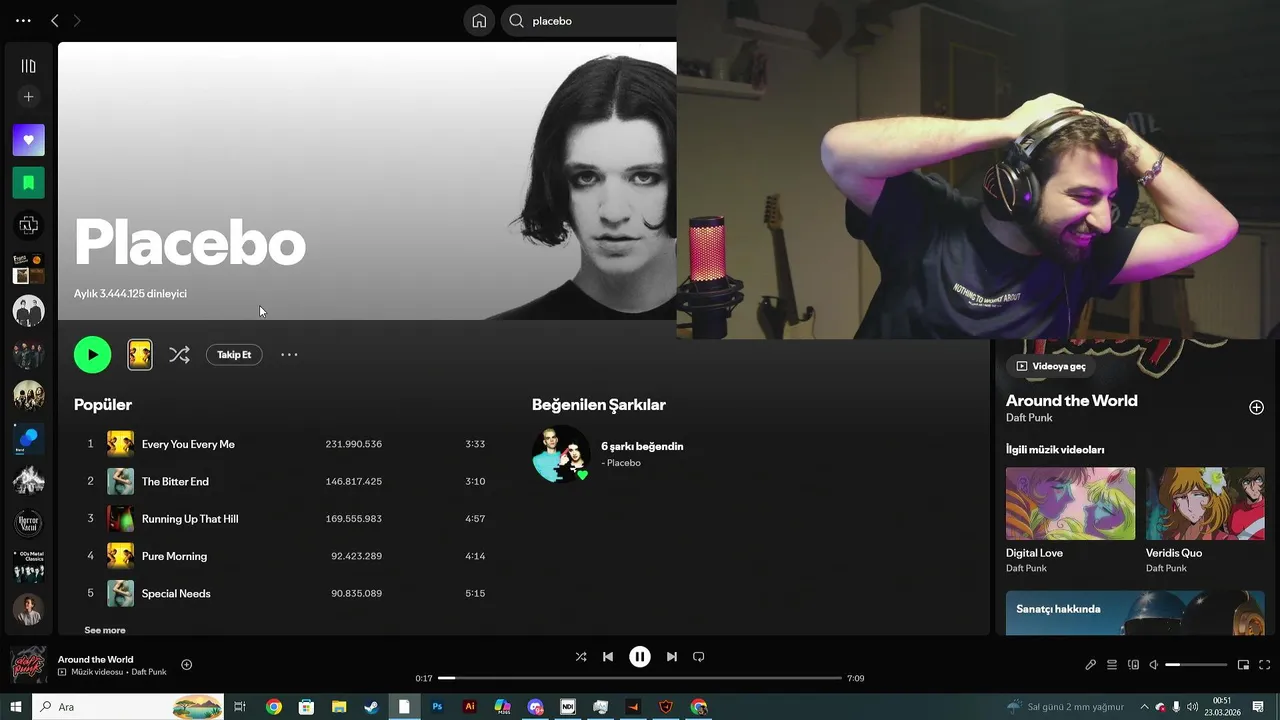1280x720 pixels.
Task: Skip to next track
Action: (x=672, y=657)
